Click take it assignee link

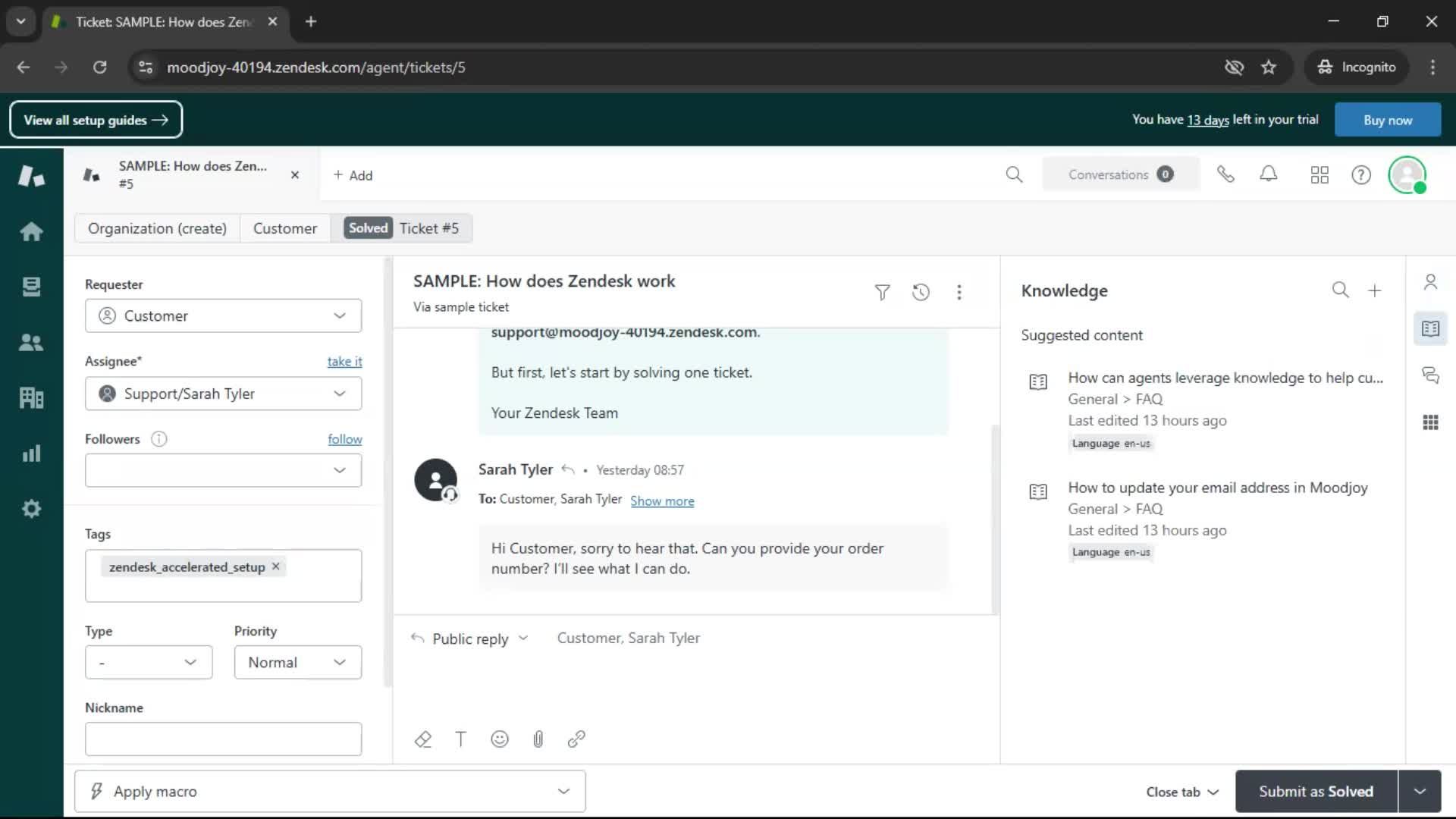(x=344, y=362)
